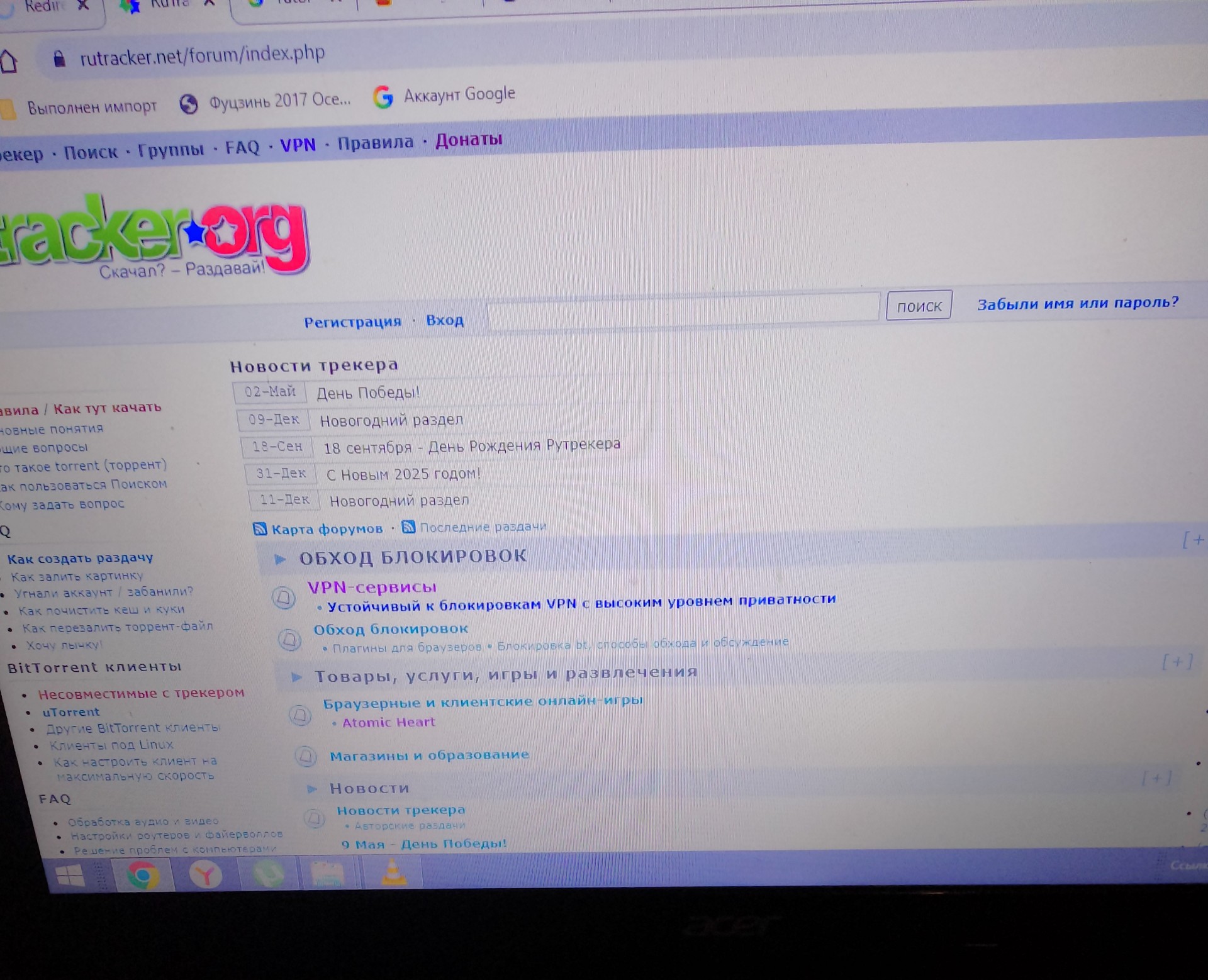Viewport: 1208px width, 980px height.
Task: Open the 'Atomic Heart' subforum link
Action: coord(388,722)
